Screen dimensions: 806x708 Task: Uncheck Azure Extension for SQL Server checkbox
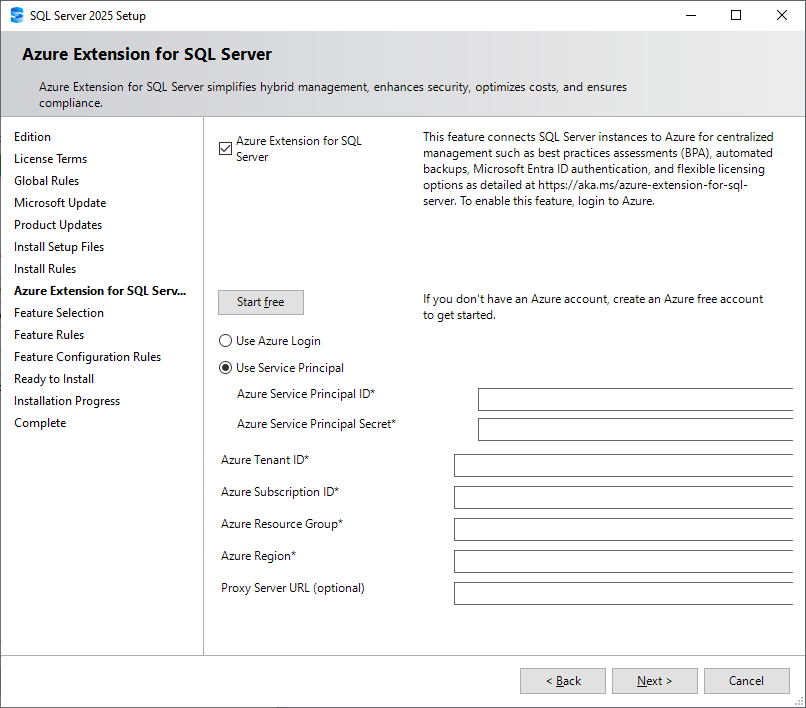pyautogui.click(x=225, y=149)
